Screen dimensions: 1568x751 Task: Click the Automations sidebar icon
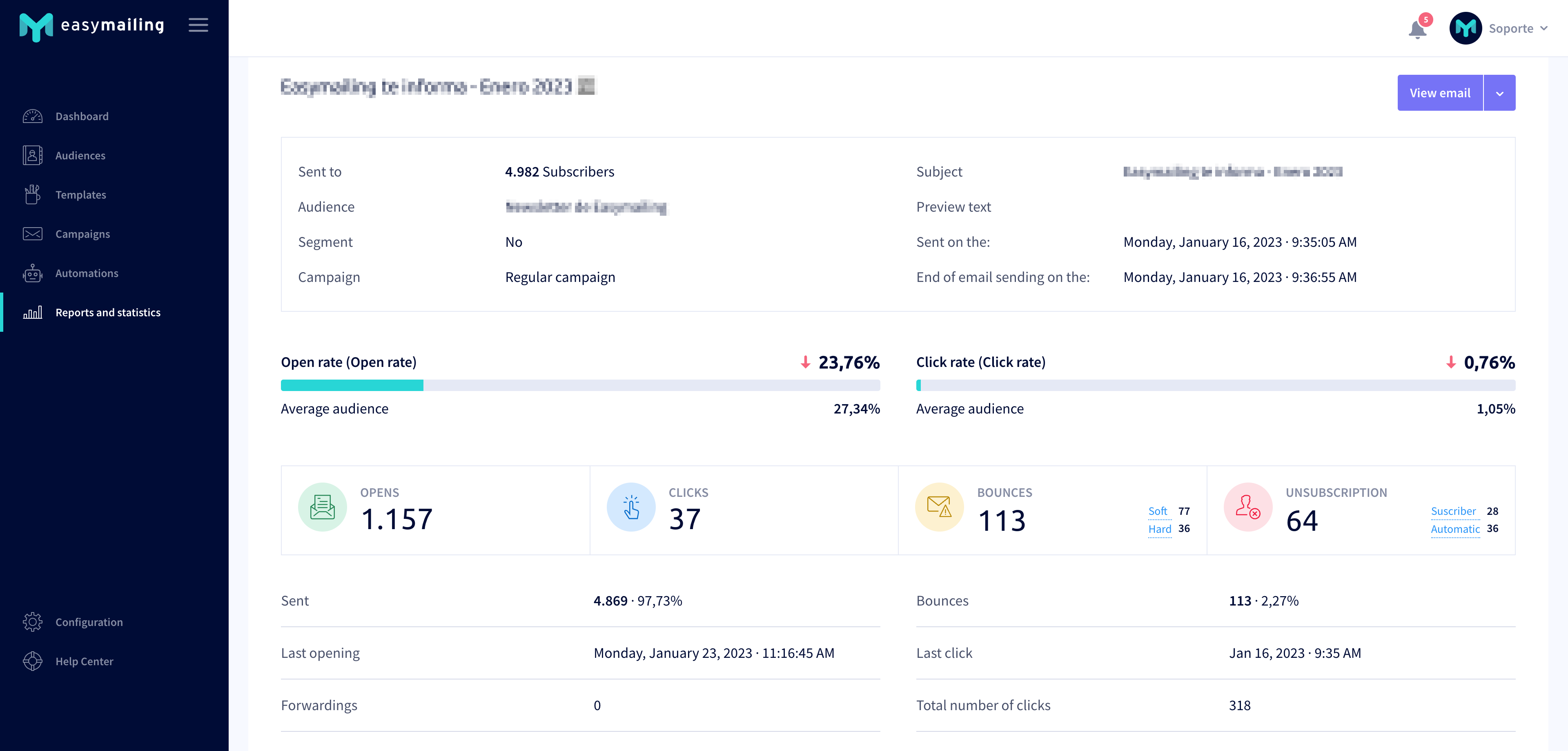34,272
